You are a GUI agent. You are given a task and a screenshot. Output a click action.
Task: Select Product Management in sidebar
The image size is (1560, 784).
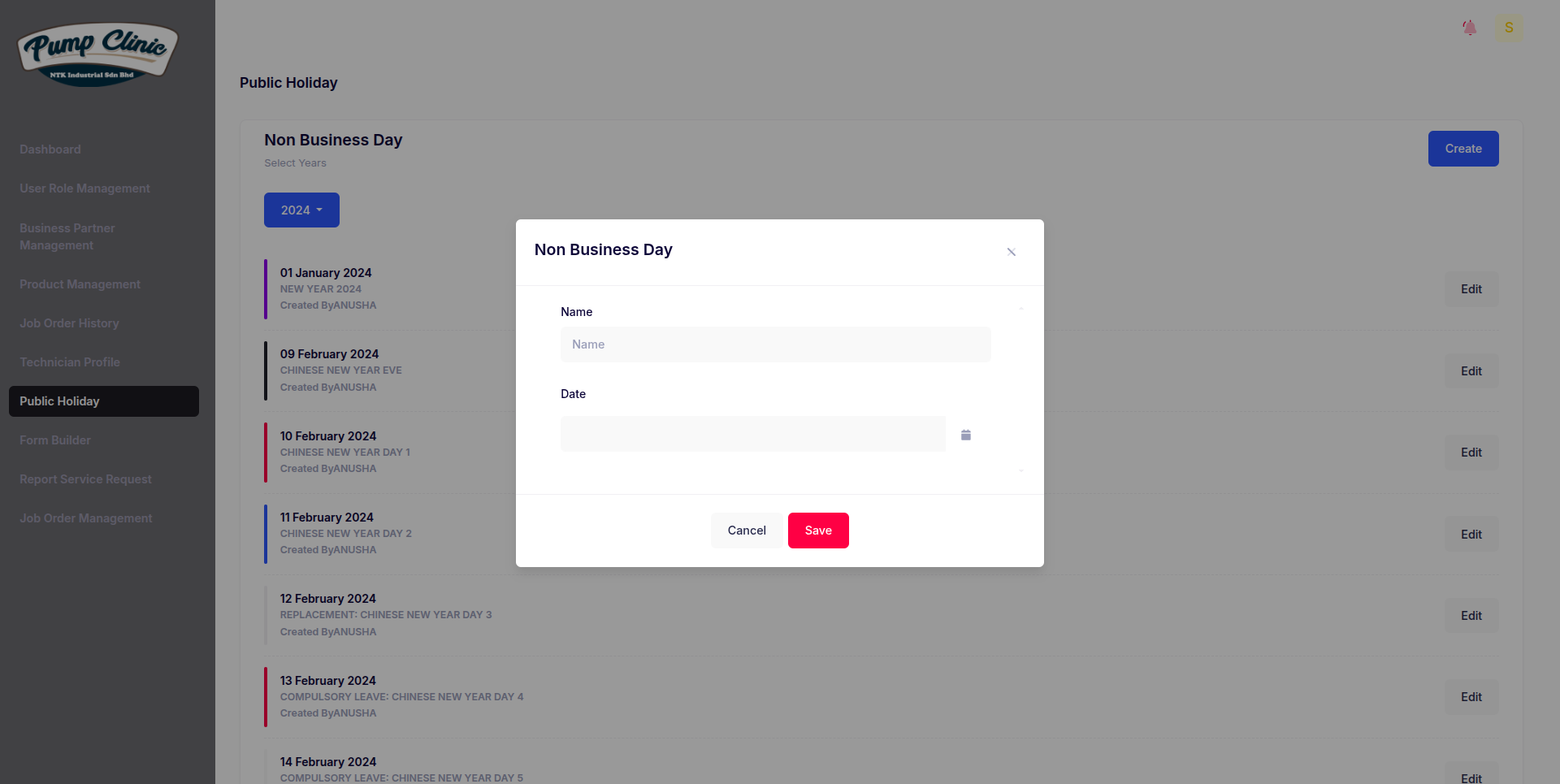80,284
